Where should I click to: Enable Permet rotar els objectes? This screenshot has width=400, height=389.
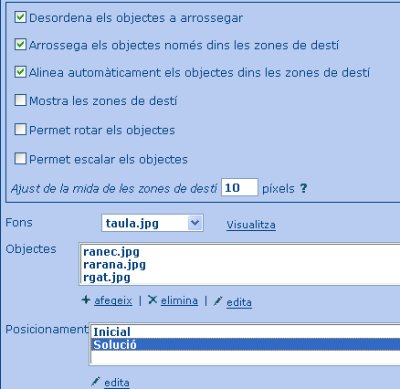coord(20,129)
